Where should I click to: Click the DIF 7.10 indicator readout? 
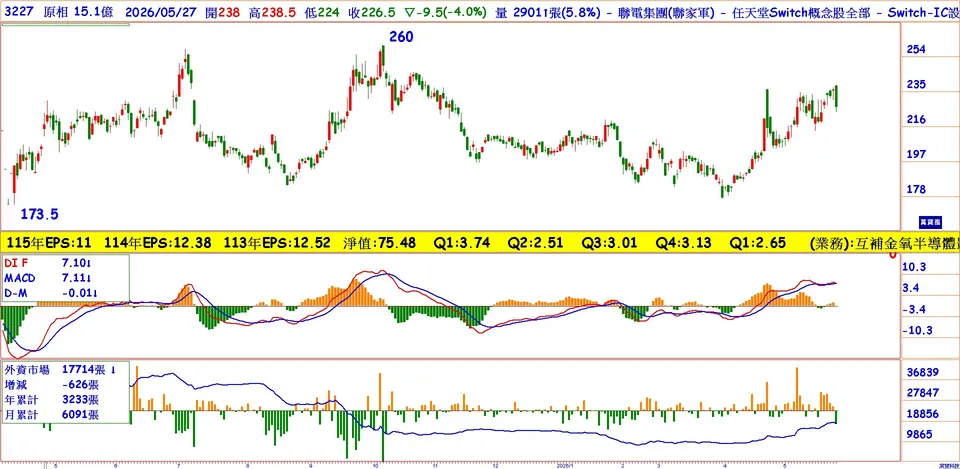[50, 263]
